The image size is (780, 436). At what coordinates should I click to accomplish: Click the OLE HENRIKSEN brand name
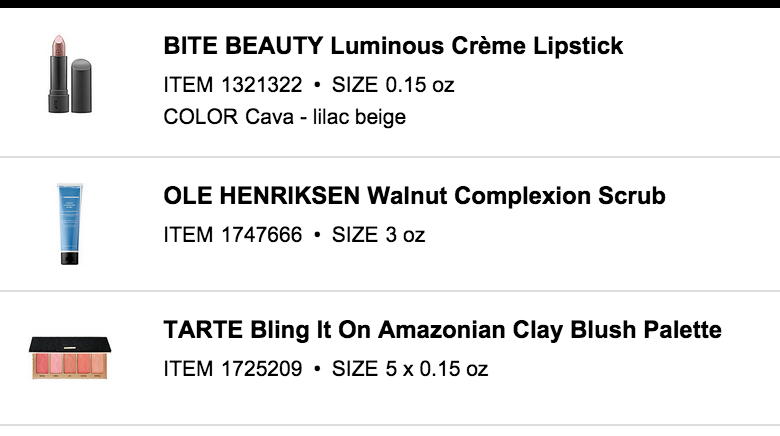coord(262,196)
